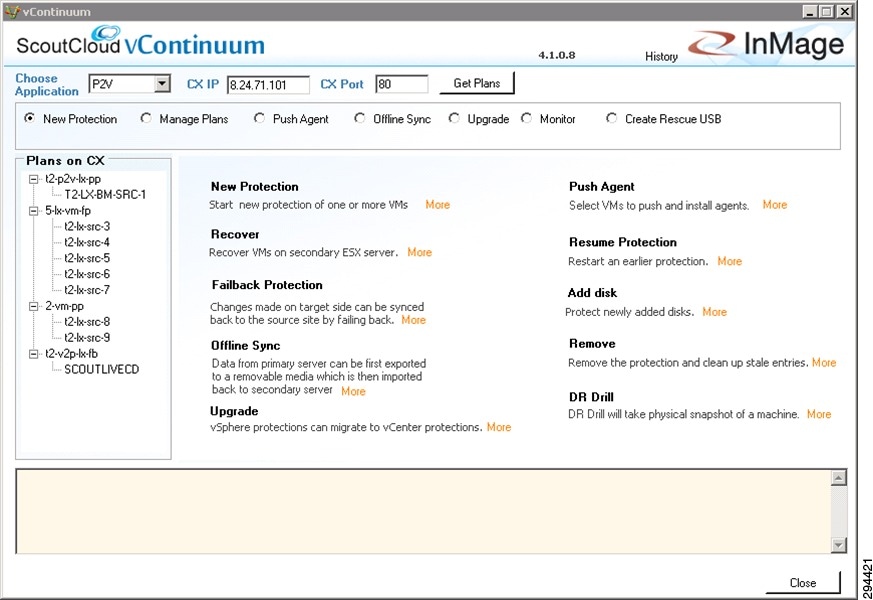This screenshot has height=600, width=873.
Task: Click More link for Recover
Action: click(420, 252)
